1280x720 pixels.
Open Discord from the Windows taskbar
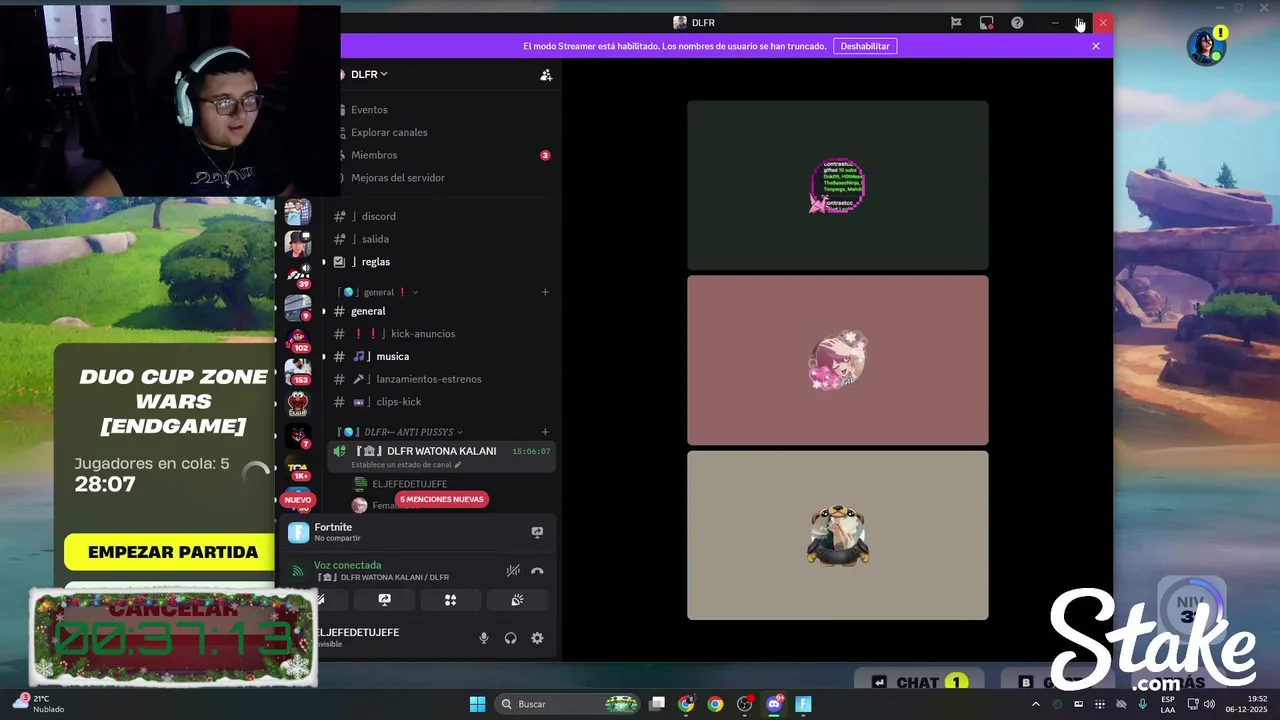tap(774, 704)
